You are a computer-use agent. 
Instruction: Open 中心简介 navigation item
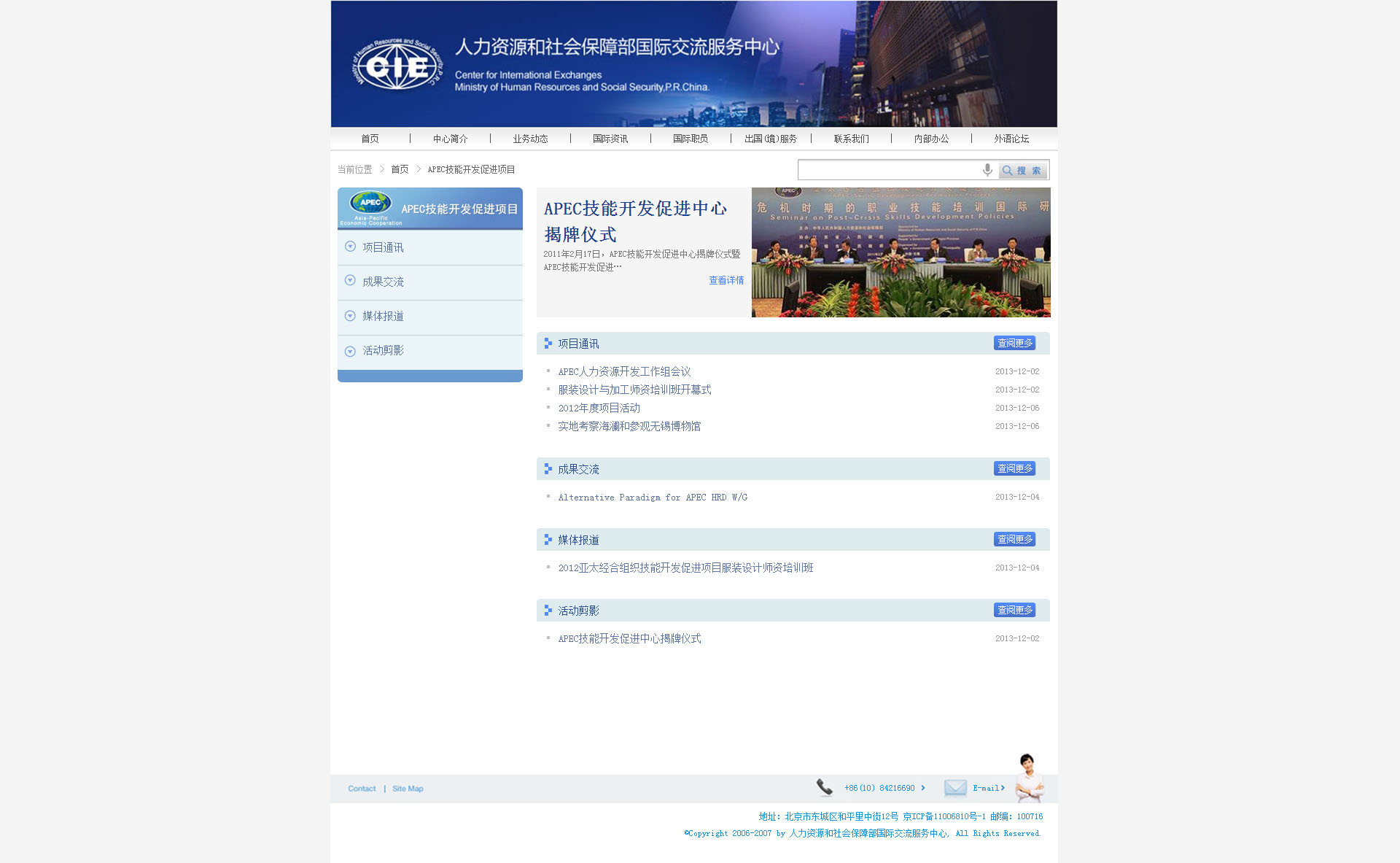pos(451,139)
